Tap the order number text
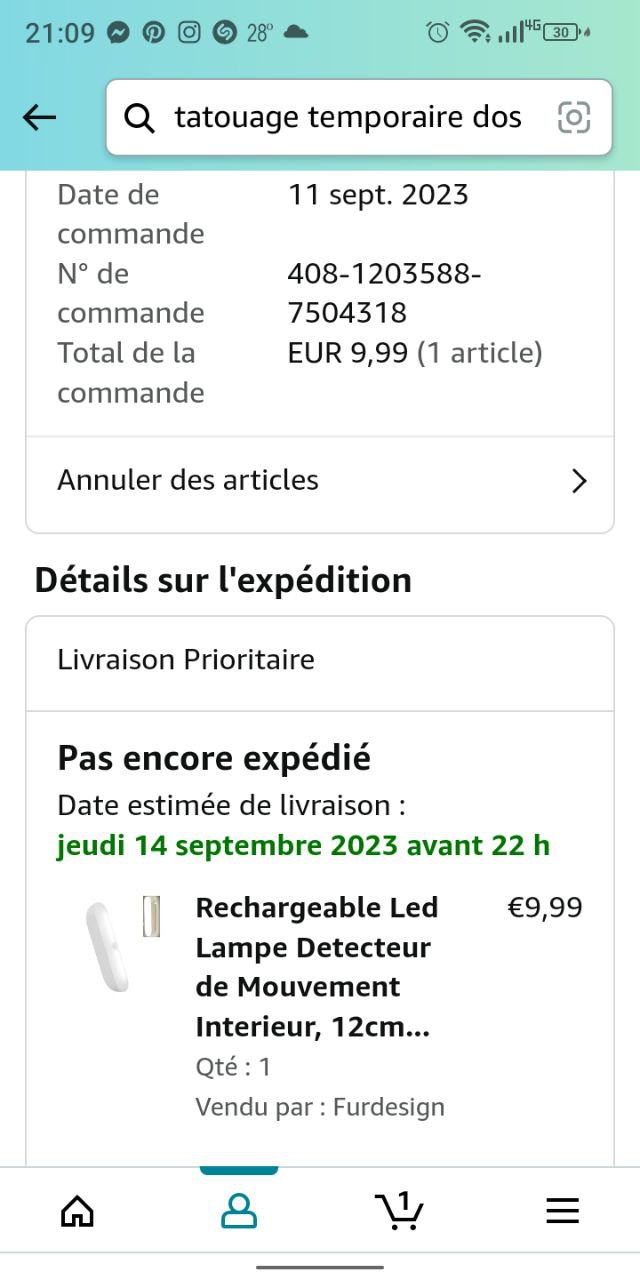Image resolution: width=640 pixels, height=1280 pixels. (x=384, y=293)
